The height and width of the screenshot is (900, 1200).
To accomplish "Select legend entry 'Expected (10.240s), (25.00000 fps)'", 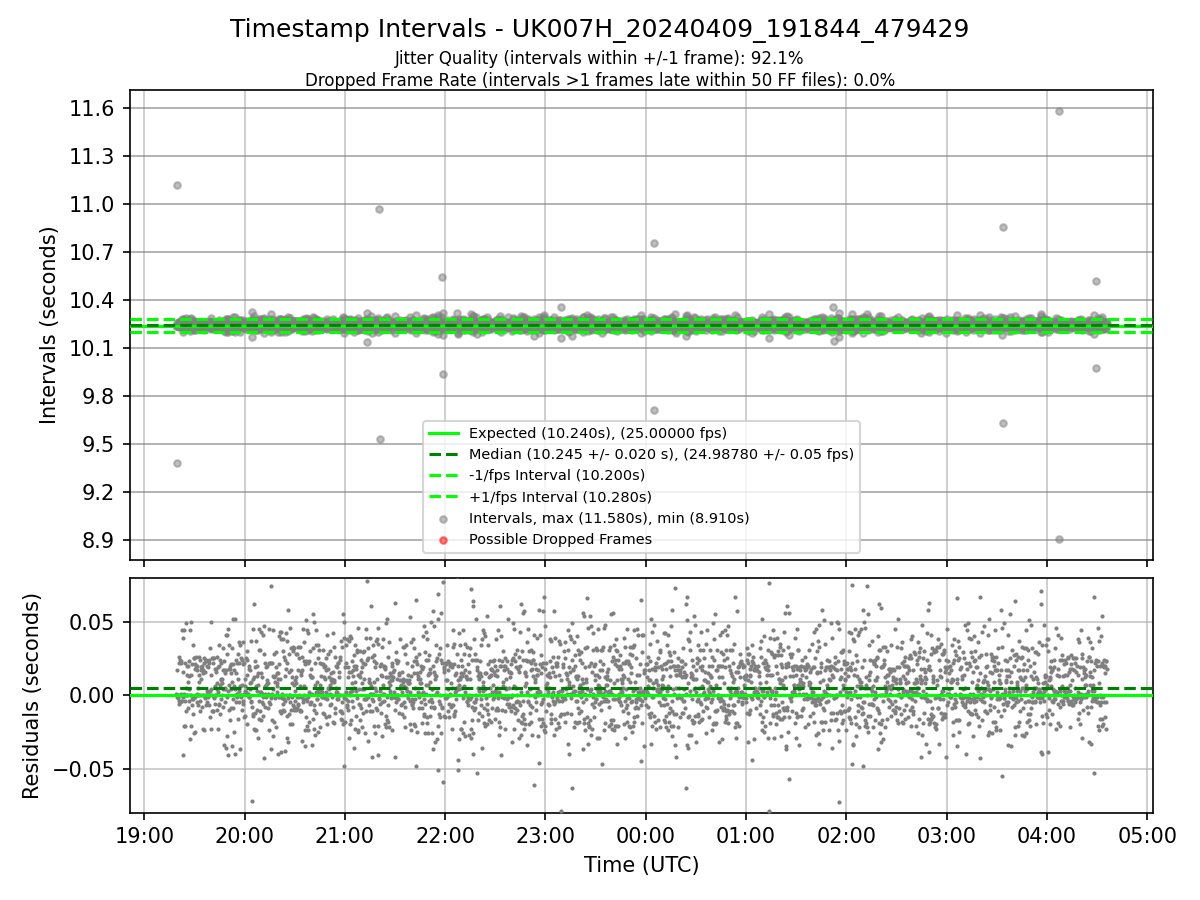I will pyautogui.click(x=597, y=433).
